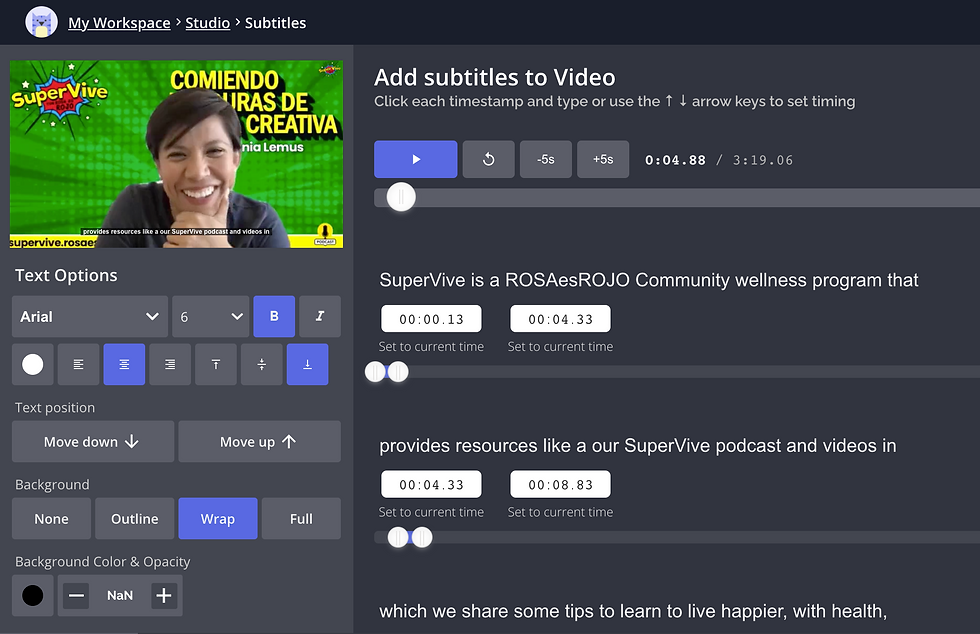Click second subtitle's left range handle
The height and width of the screenshot is (634, 980).
point(398,537)
